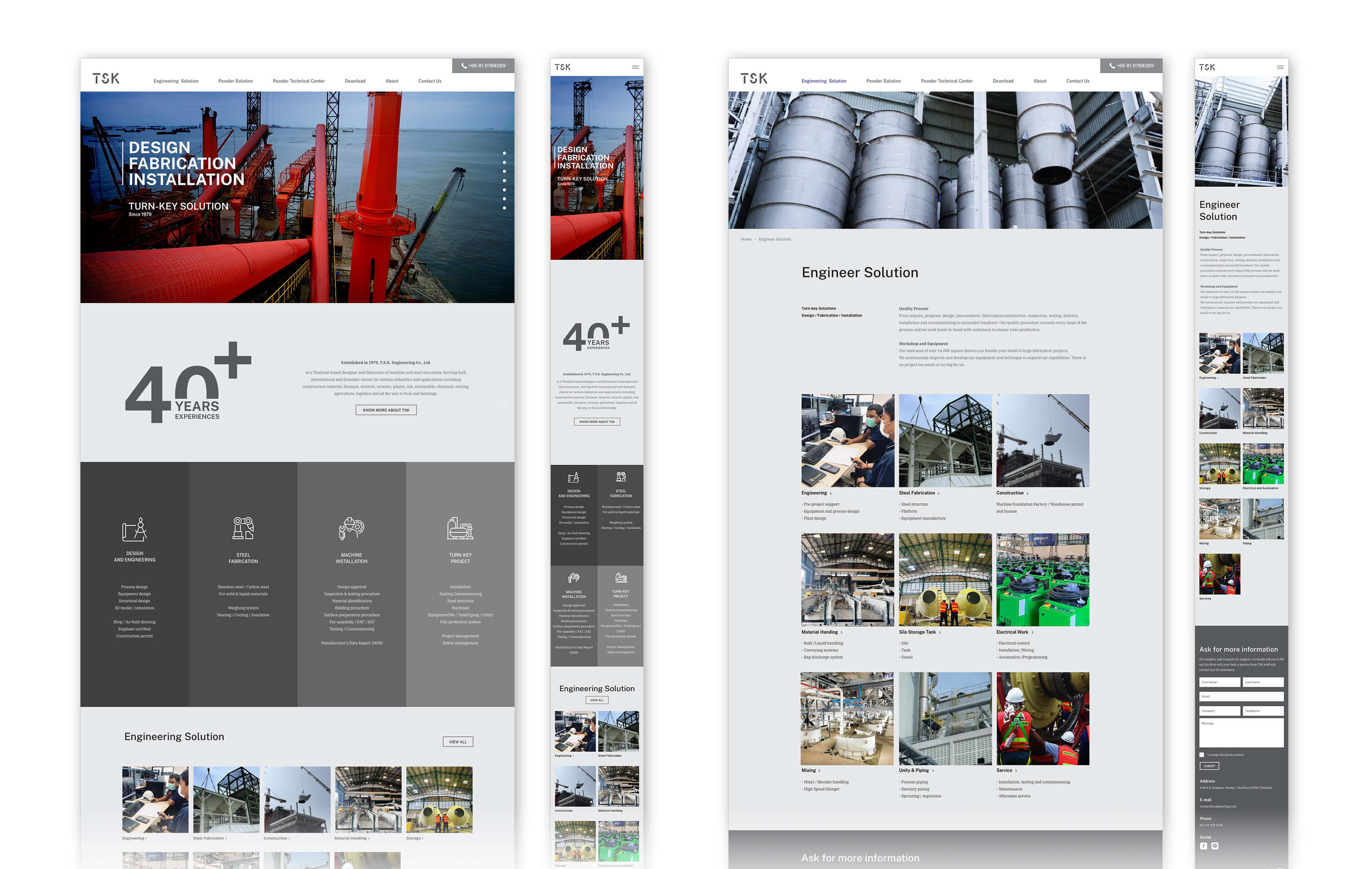Open the hamburger menu on home mobile mockup
This screenshot has height=869, width=1372.
(635, 67)
